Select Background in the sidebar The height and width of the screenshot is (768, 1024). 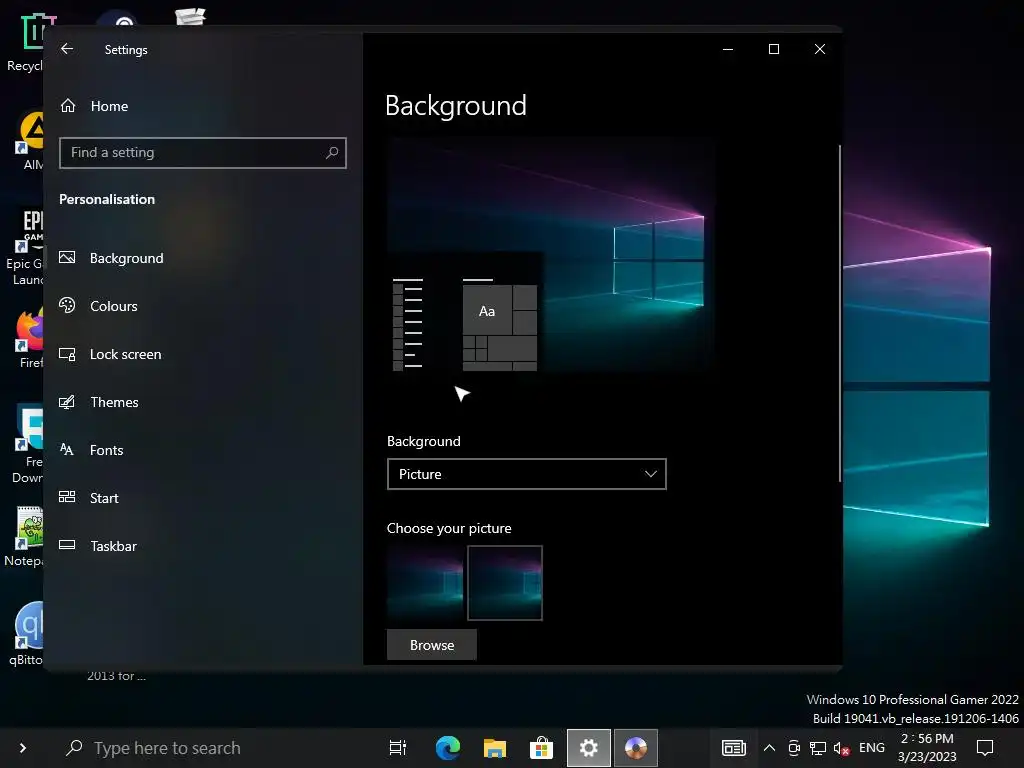(111, 258)
